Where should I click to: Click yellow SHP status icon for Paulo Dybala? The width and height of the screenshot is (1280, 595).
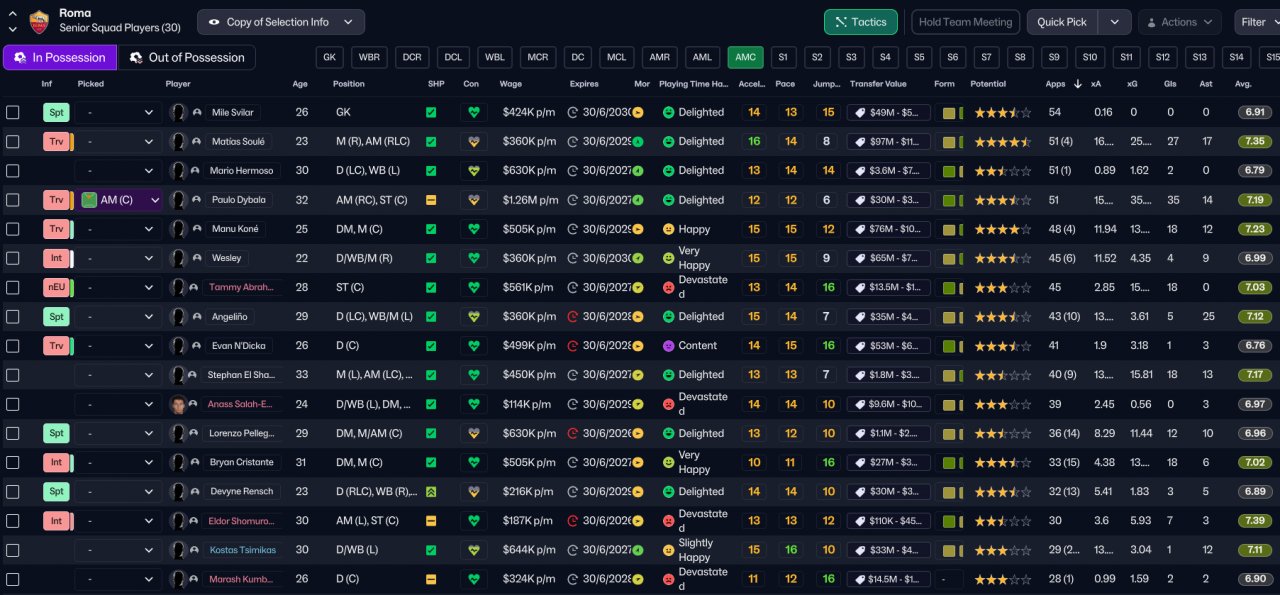431,200
